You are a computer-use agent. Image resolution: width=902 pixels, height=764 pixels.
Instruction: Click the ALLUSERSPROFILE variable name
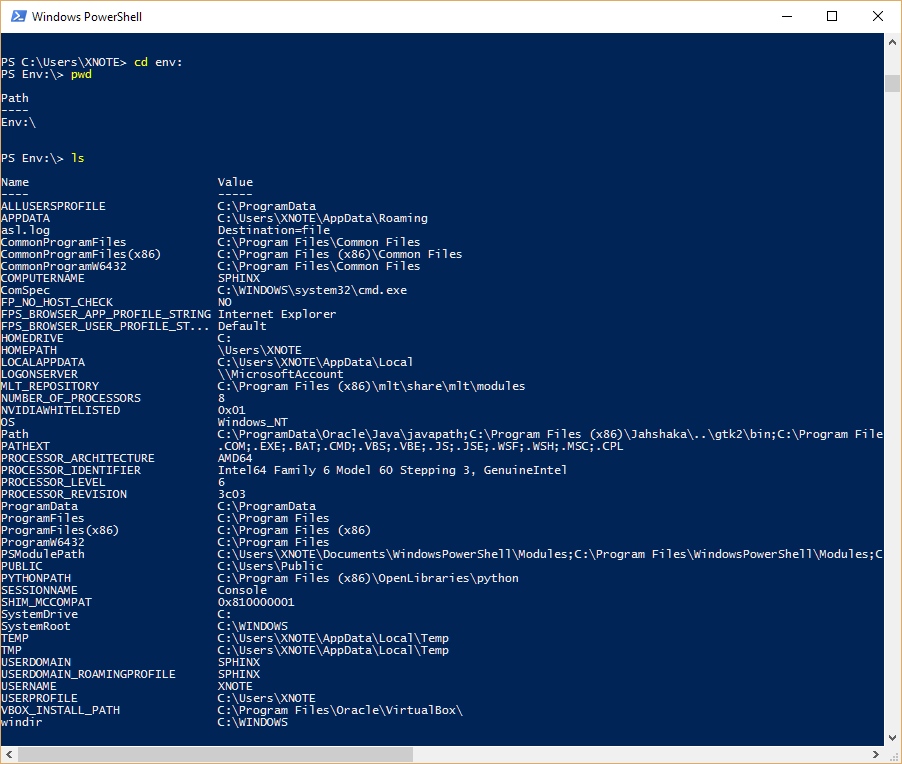click(x=53, y=206)
